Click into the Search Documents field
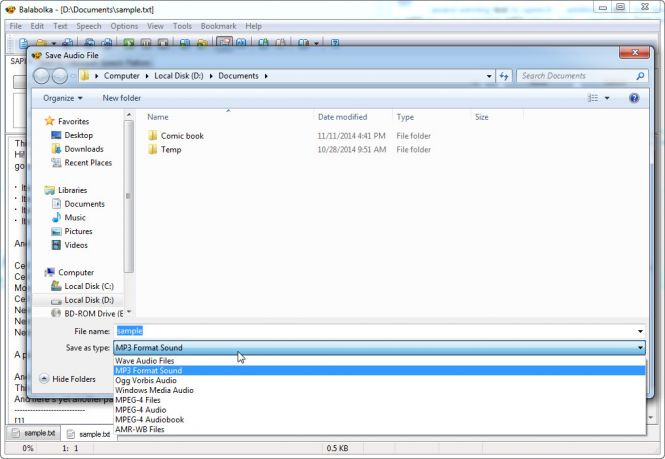665x459 pixels. click(578, 76)
